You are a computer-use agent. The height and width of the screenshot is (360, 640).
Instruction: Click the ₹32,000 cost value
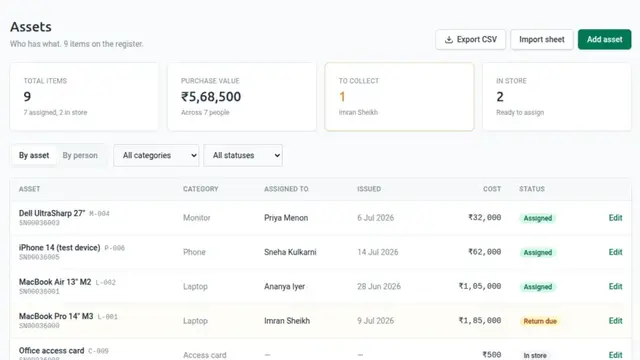(484, 218)
